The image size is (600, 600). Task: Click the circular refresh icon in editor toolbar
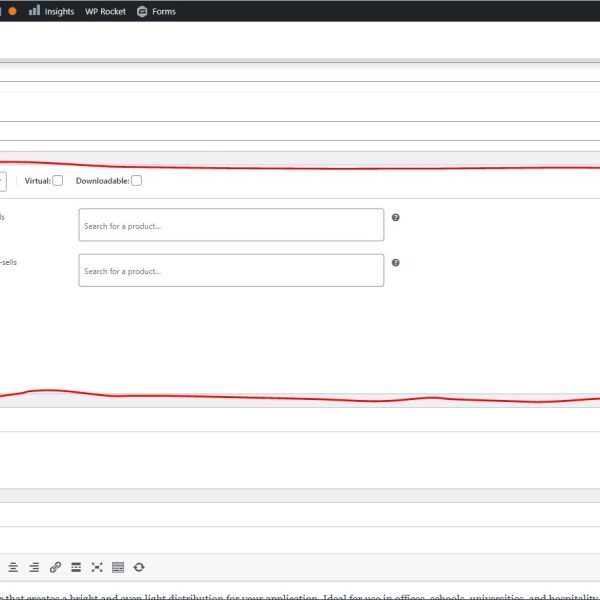(139, 567)
